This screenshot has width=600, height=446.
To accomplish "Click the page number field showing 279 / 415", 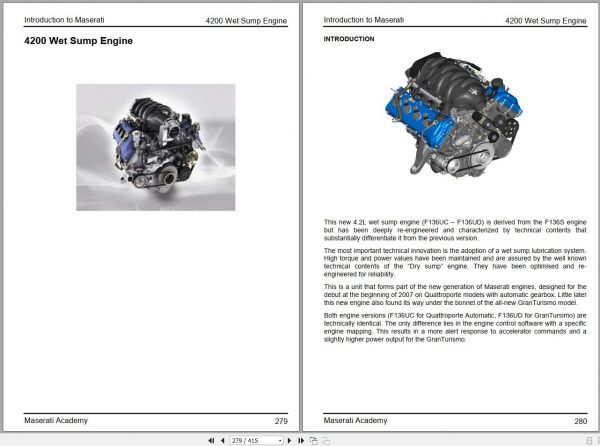I will pos(257,441).
